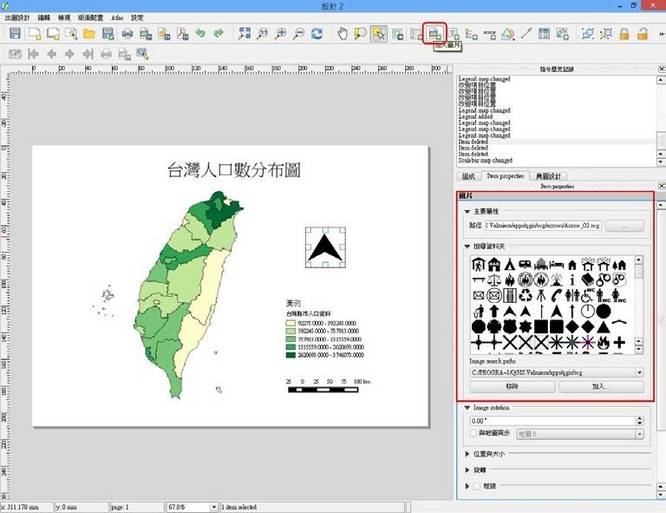Screen dimensions: 666x513
Task: Click the SVG path input field
Action: pyautogui.click(x=544, y=225)
